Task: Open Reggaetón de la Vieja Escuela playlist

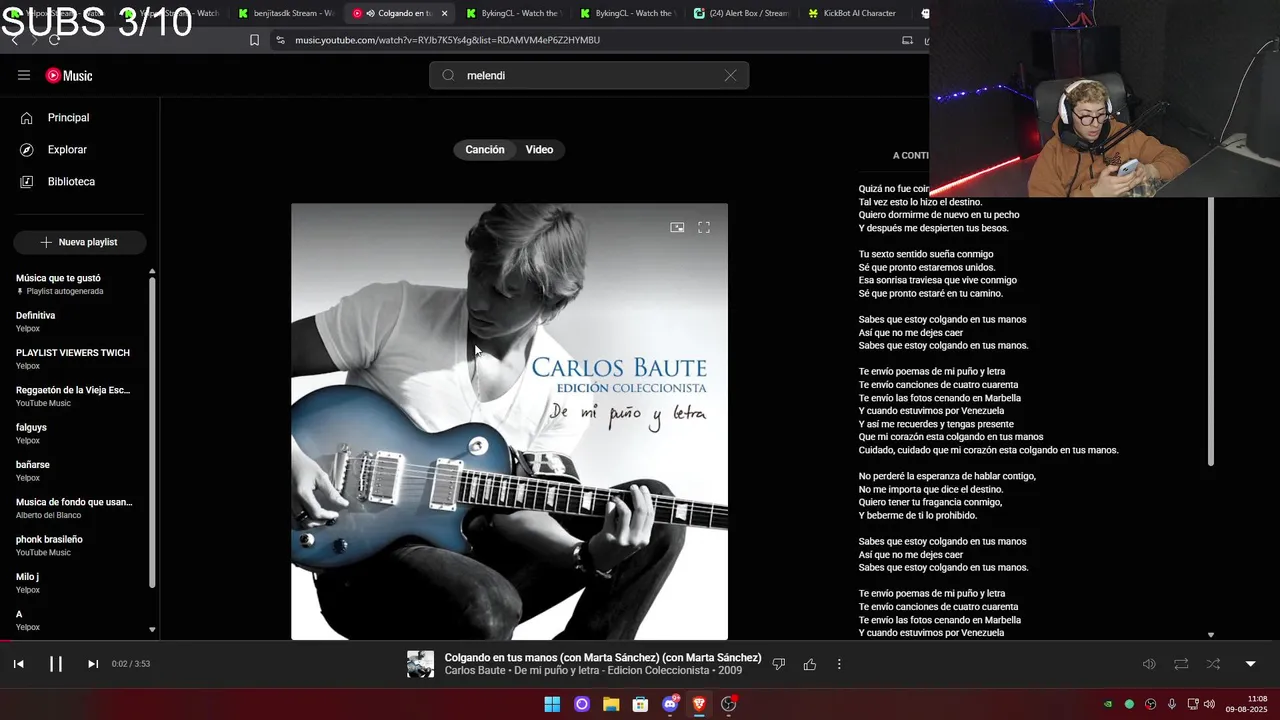Action: (x=75, y=396)
